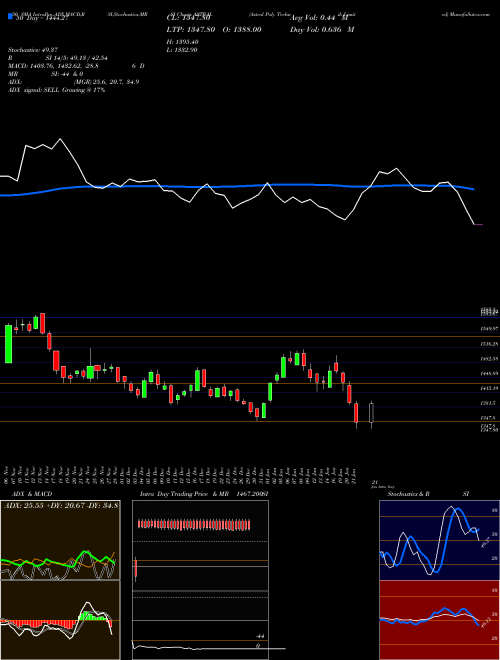Click the Avg Vol: 0.44 M text
Image resolution: width=500 pixels, height=660 pixels.
click(x=319, y=18)
